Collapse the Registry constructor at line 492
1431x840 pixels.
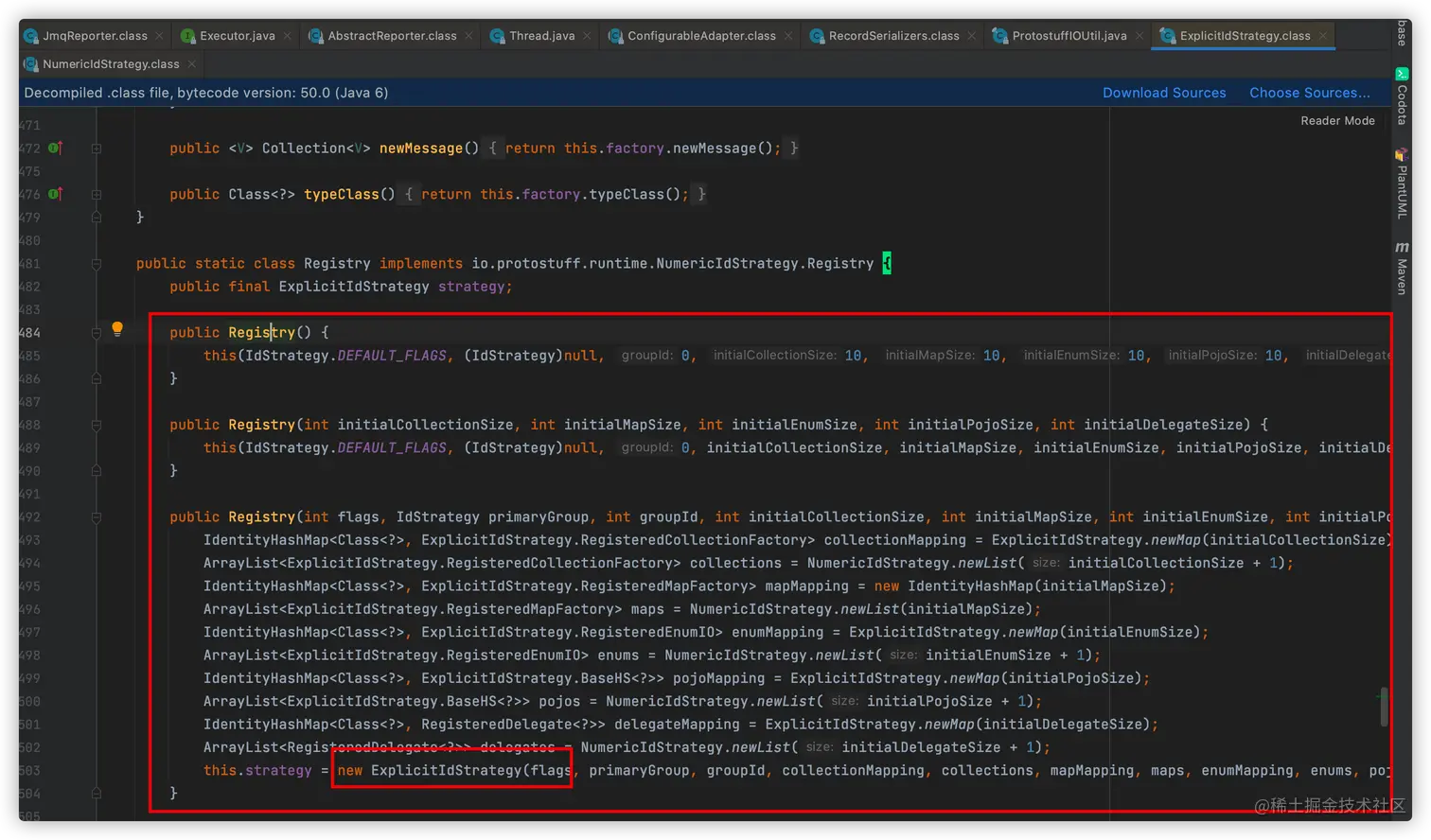click(x=97, y=517)
